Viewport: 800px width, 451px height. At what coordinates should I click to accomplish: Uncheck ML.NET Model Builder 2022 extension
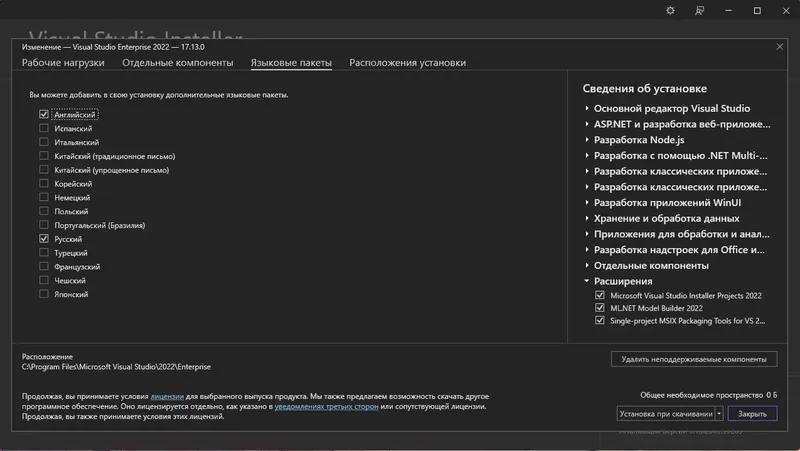pyautogui.click(x=600, y=308)
